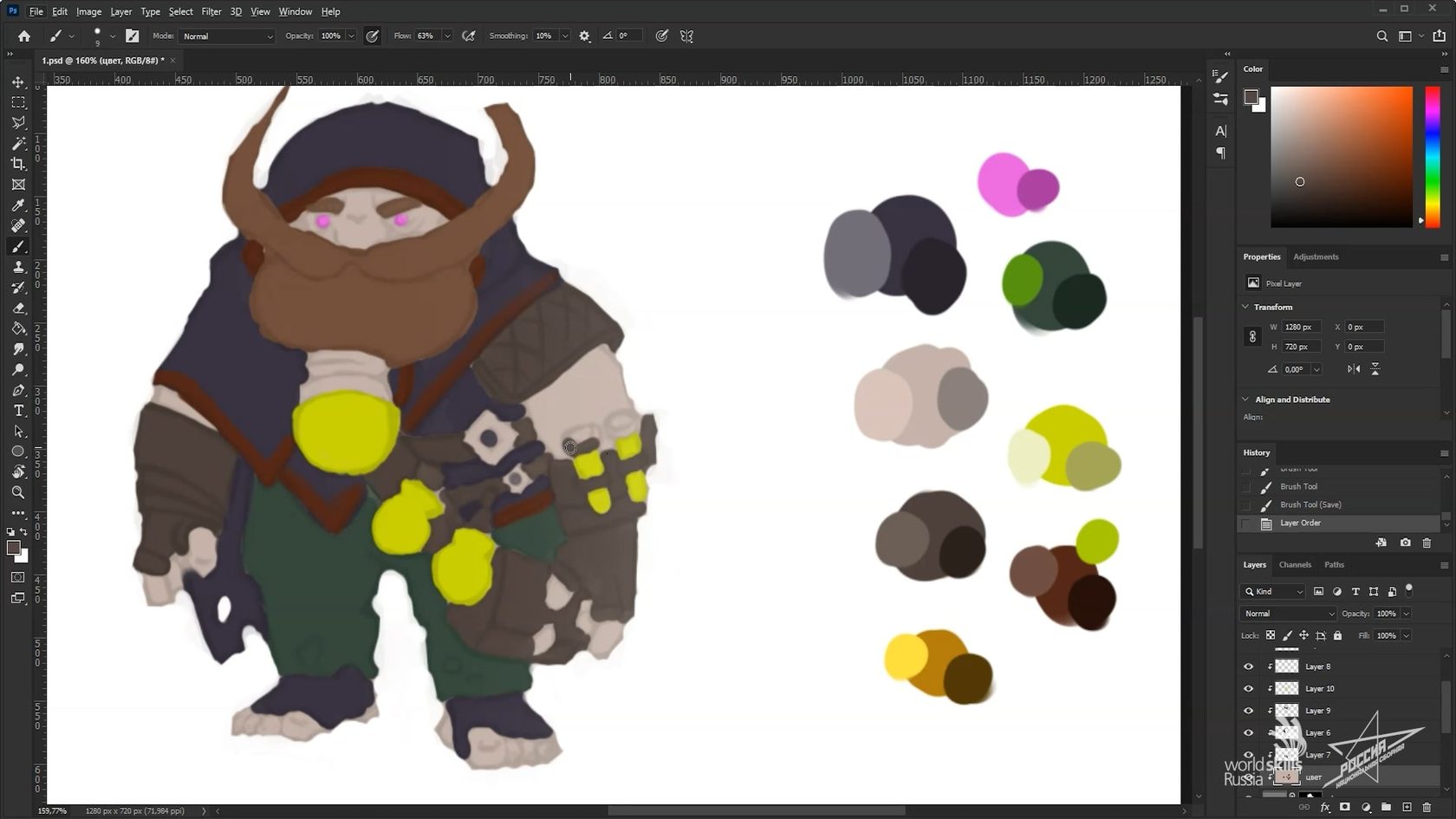The image size is (1456, 819).
Task: Select the Pen tool
Action: click(x=18, y=390)
